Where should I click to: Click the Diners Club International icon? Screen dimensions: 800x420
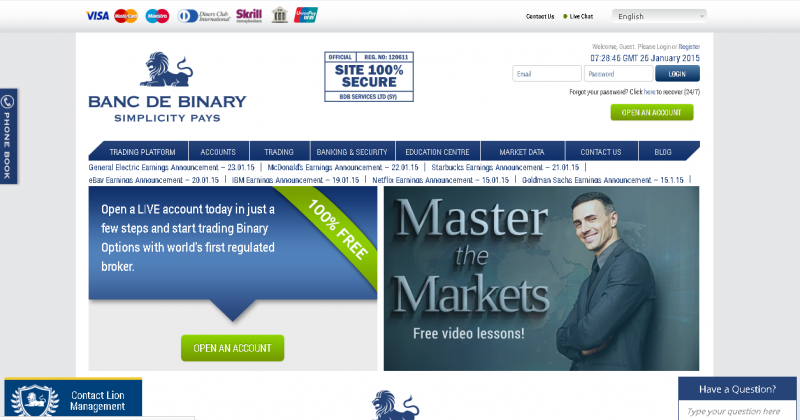[204, 16]
